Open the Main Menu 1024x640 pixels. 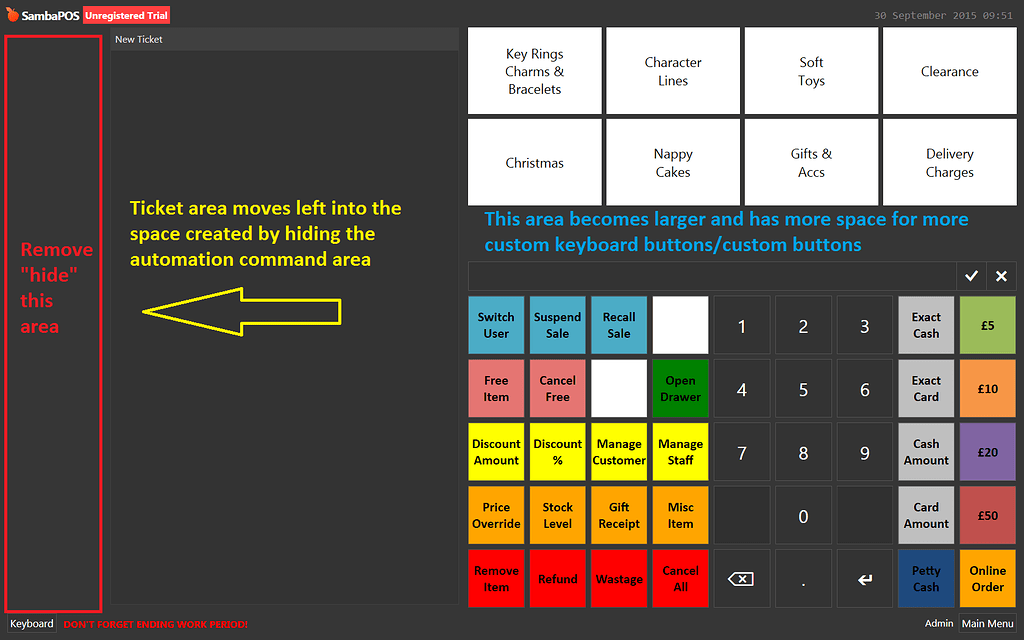[988, 623]
